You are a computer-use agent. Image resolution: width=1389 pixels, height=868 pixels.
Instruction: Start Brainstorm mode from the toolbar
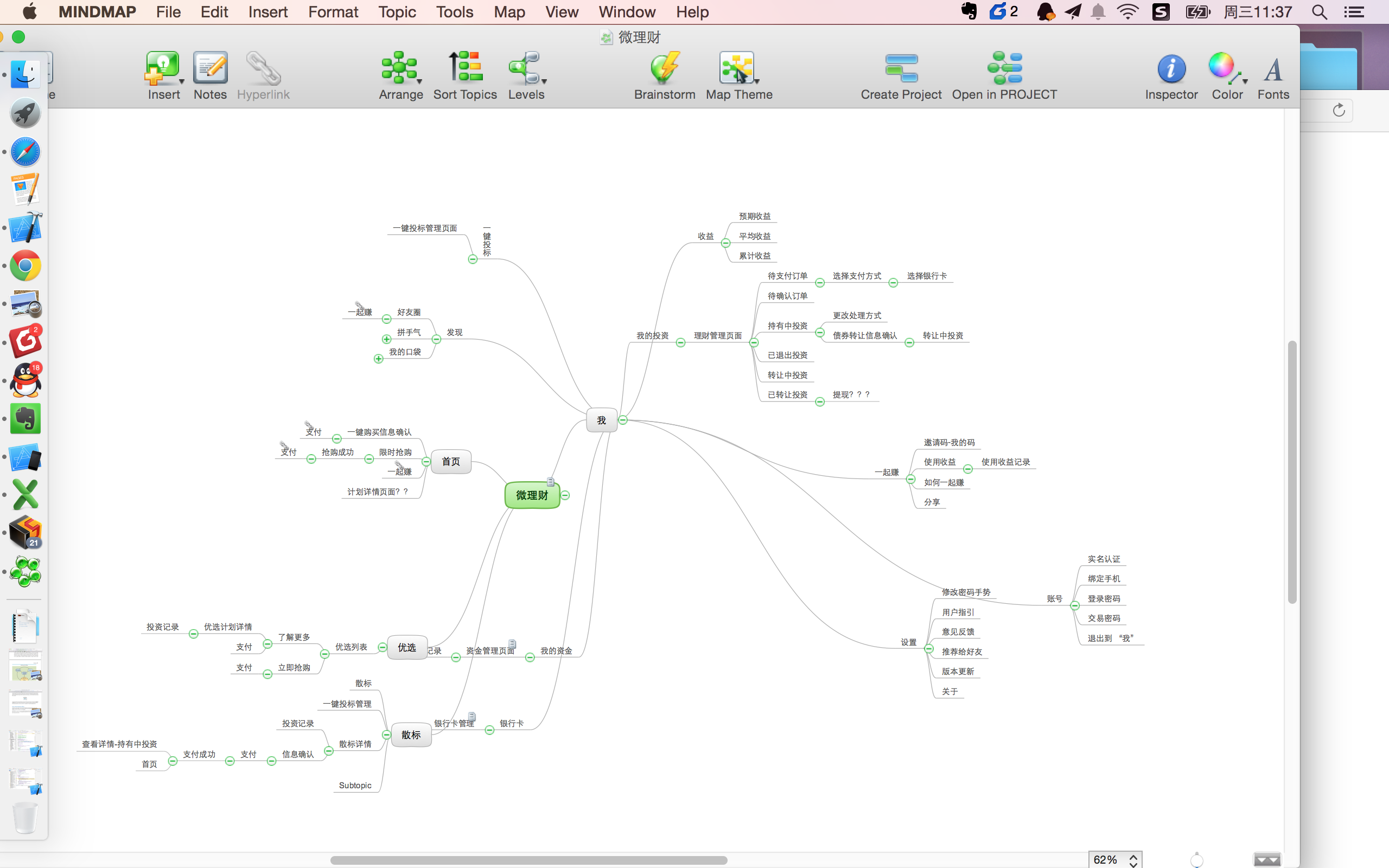tap(665, 68)
